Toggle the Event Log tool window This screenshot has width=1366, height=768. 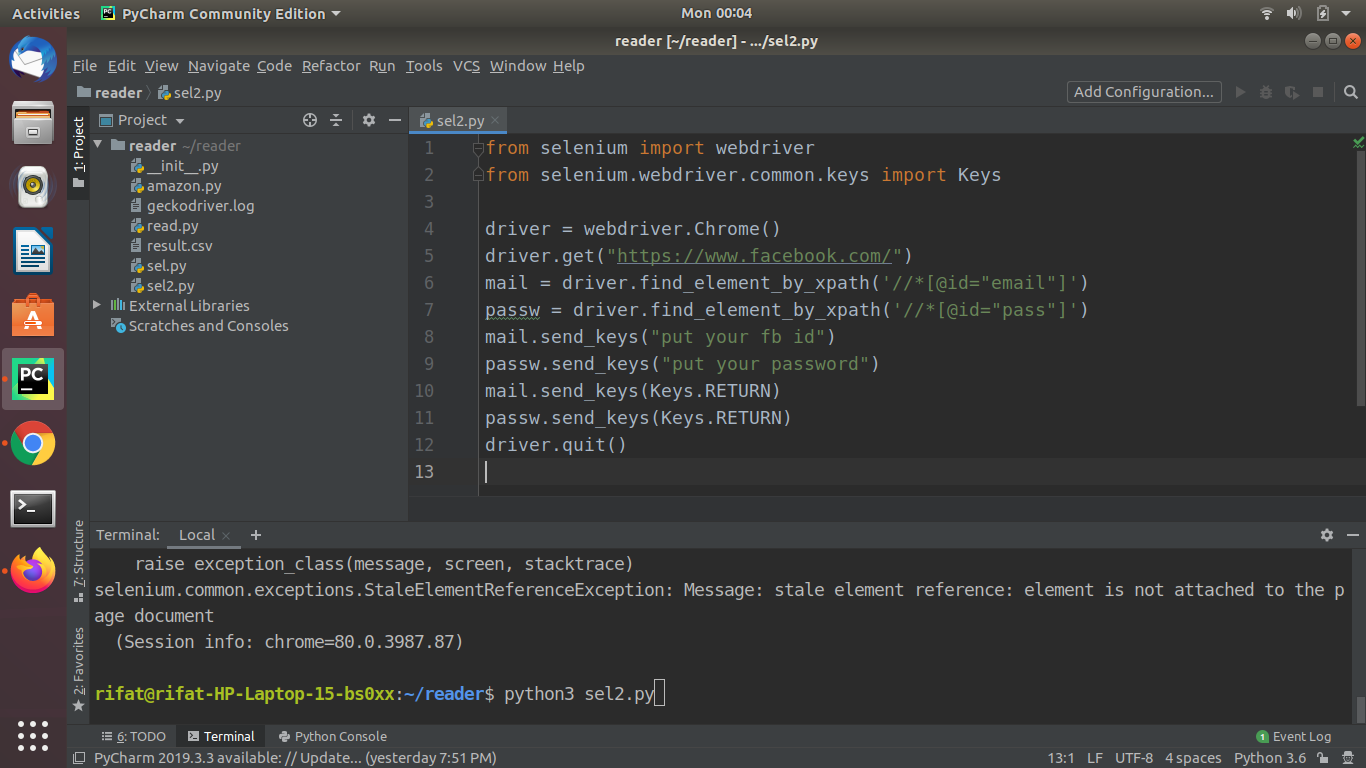click(1294, 736)
